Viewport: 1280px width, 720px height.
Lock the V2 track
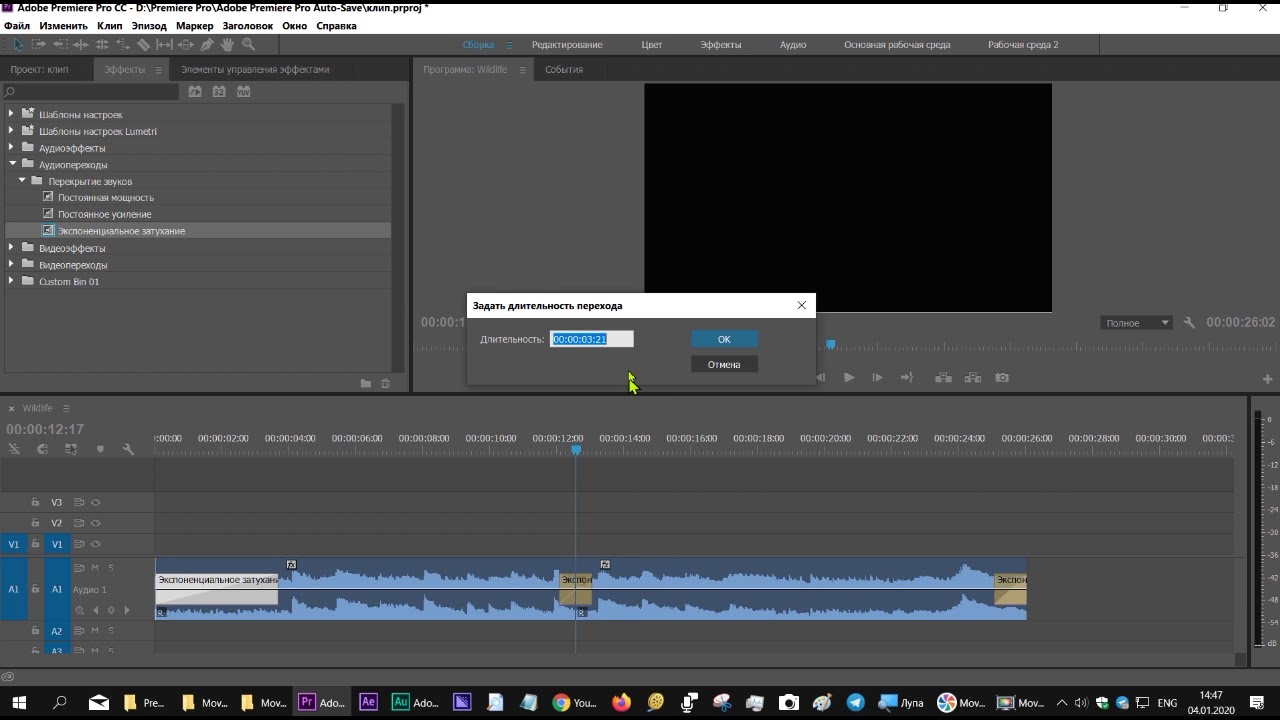coord(35,523)
